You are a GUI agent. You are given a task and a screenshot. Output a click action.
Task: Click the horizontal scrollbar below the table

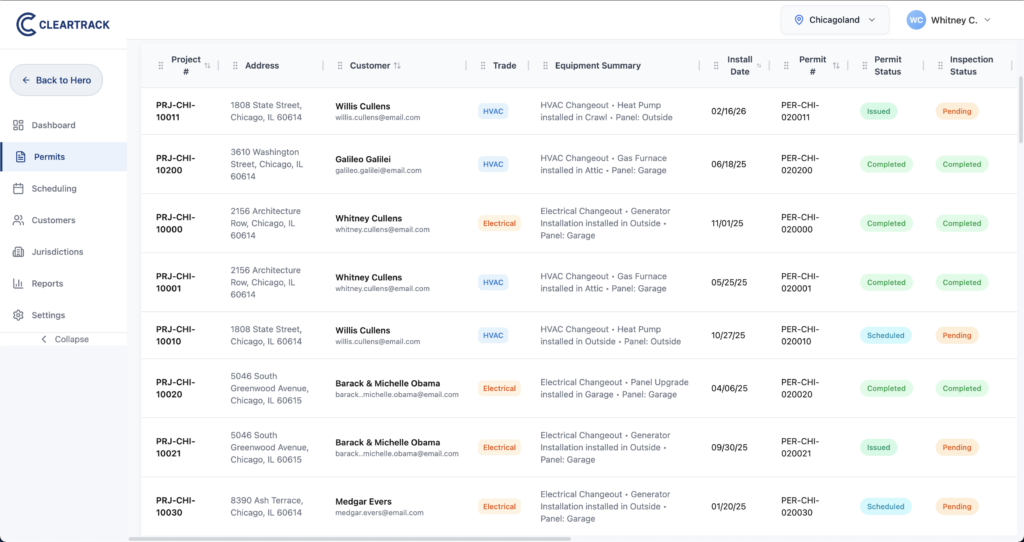(x=400, y=538)
